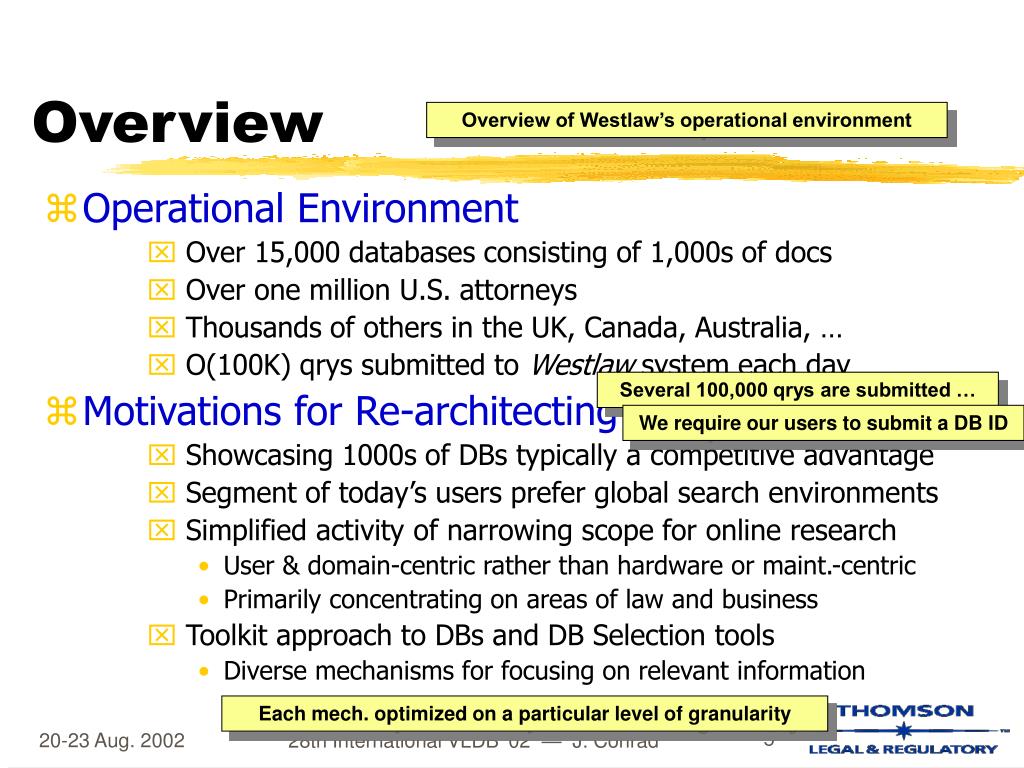Click the '20-23 Aug. 2002' footer date

point(112,741)
